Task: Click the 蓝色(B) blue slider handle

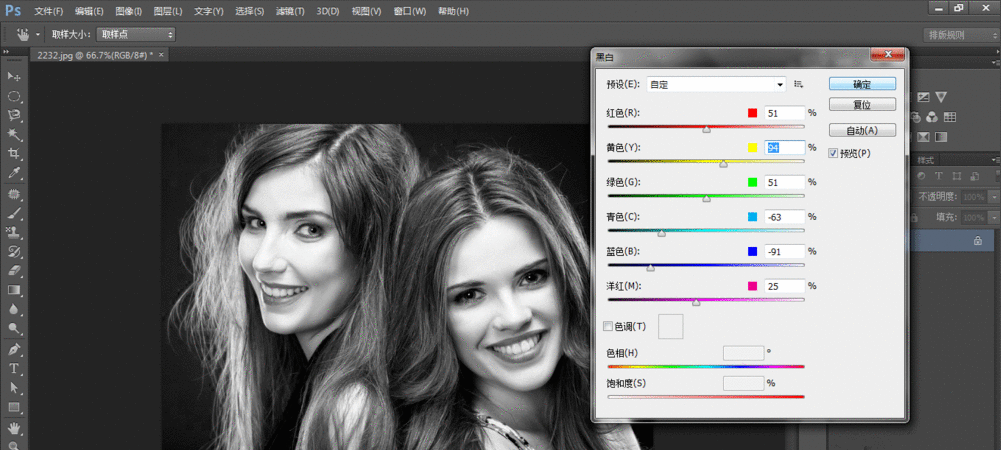Action: [651, 267]
